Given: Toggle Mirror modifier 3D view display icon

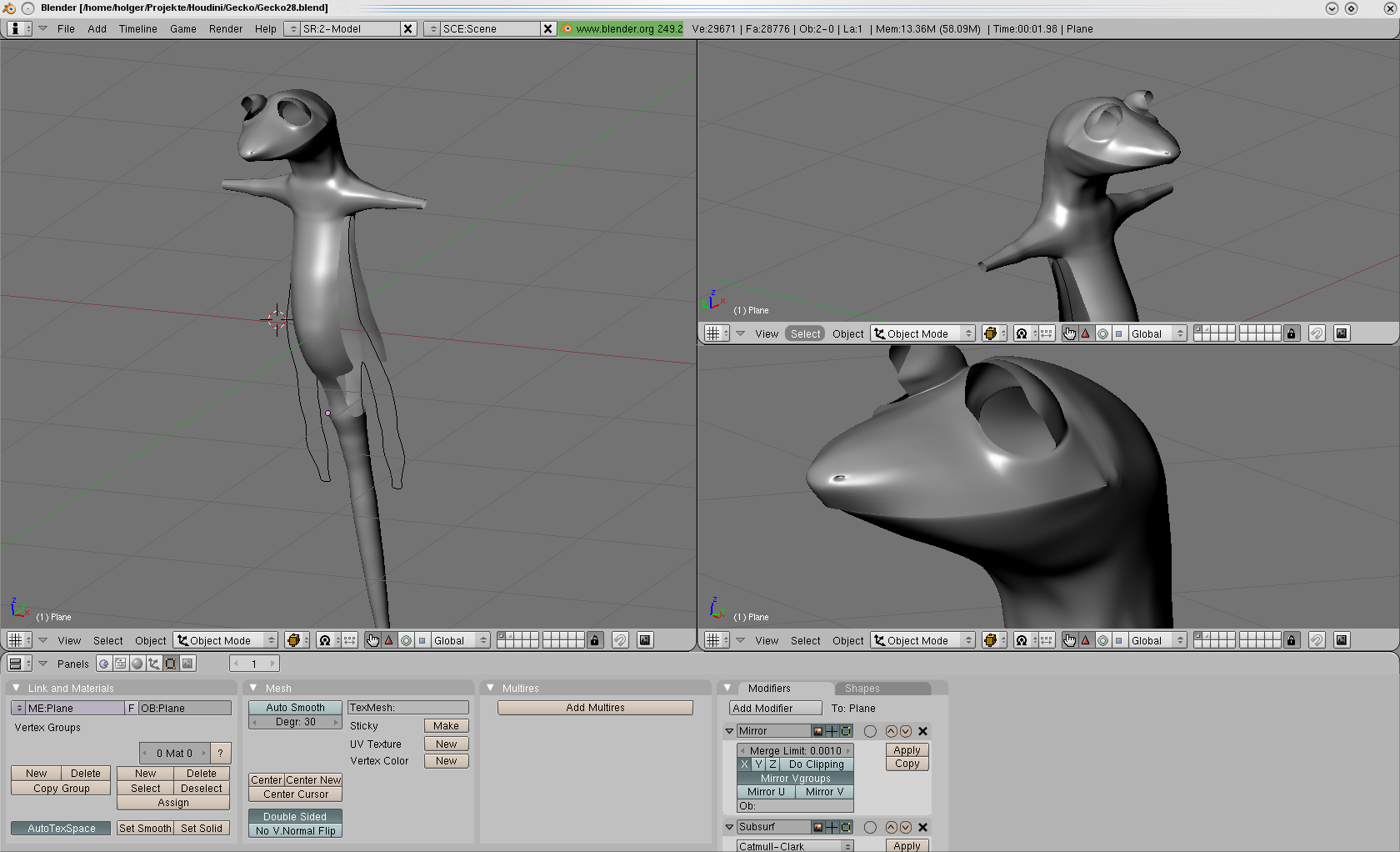Looking at the screenshot, I should click(x=832, y=731).
